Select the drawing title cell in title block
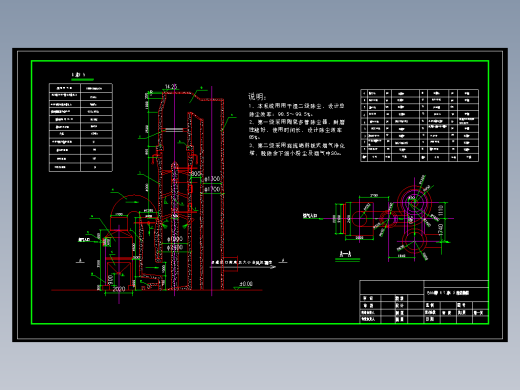The image size is (520, 390). (x=456, y=293)
